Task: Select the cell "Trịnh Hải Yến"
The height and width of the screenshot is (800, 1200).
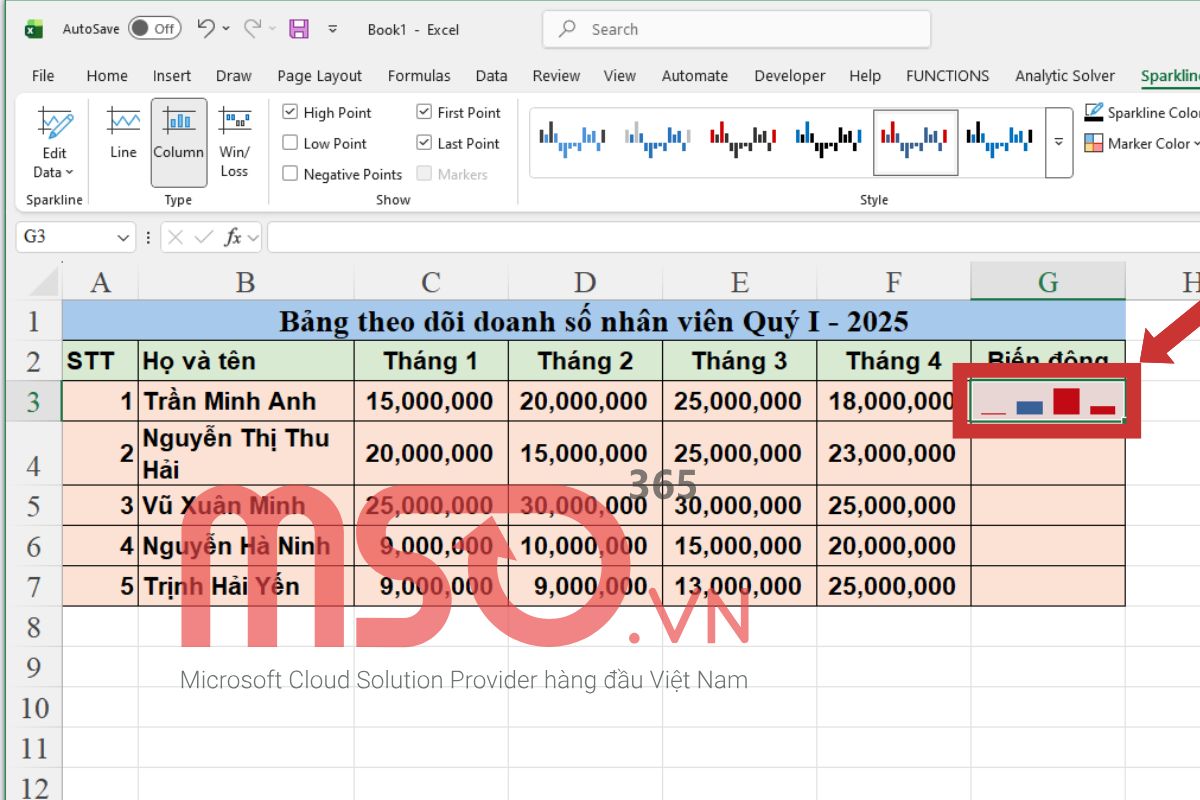Action: pos(246,586)
